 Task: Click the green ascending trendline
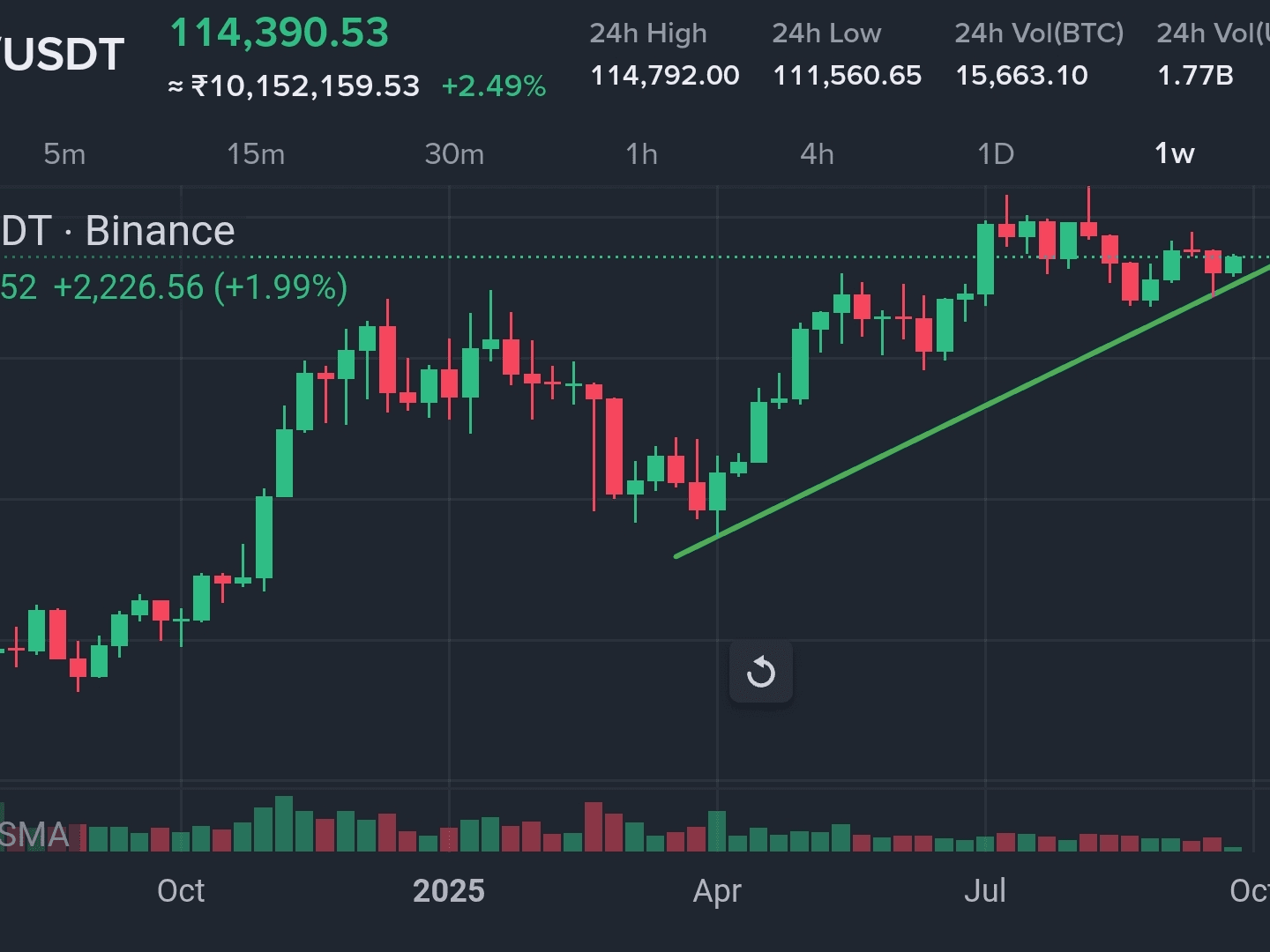970,412
